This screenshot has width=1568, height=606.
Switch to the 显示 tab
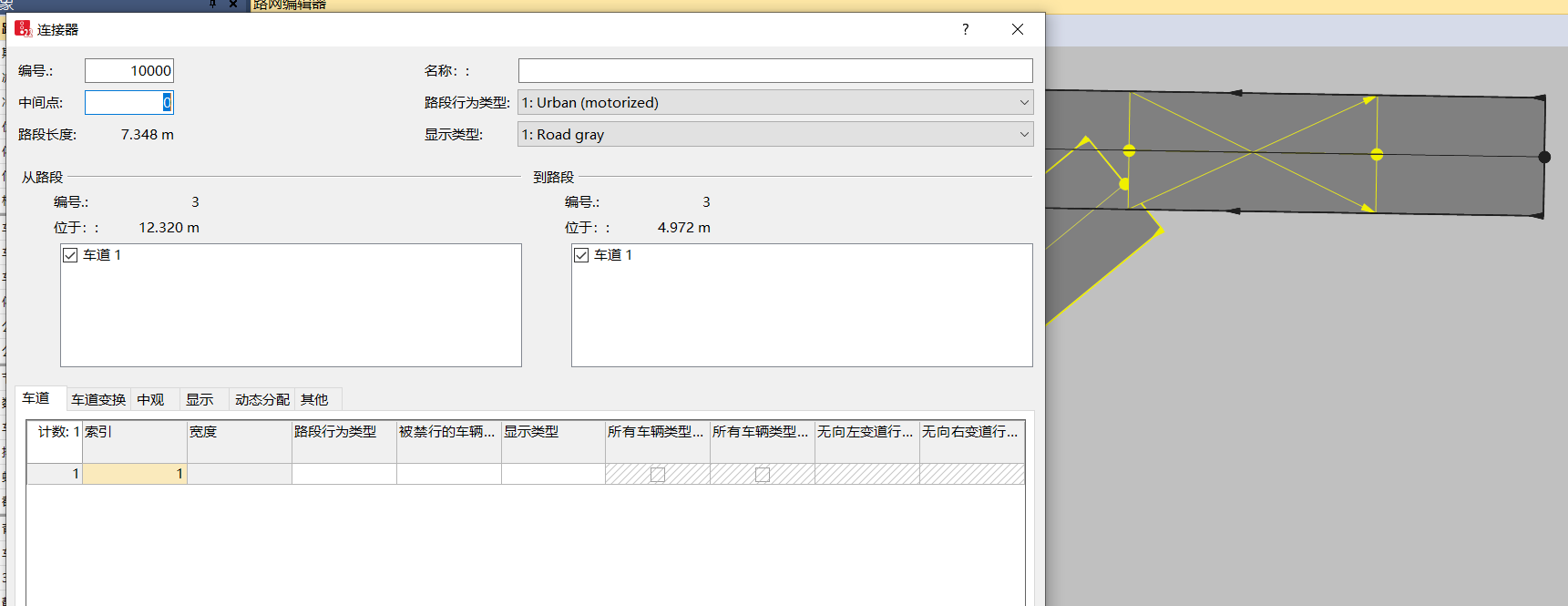(200, 400)
